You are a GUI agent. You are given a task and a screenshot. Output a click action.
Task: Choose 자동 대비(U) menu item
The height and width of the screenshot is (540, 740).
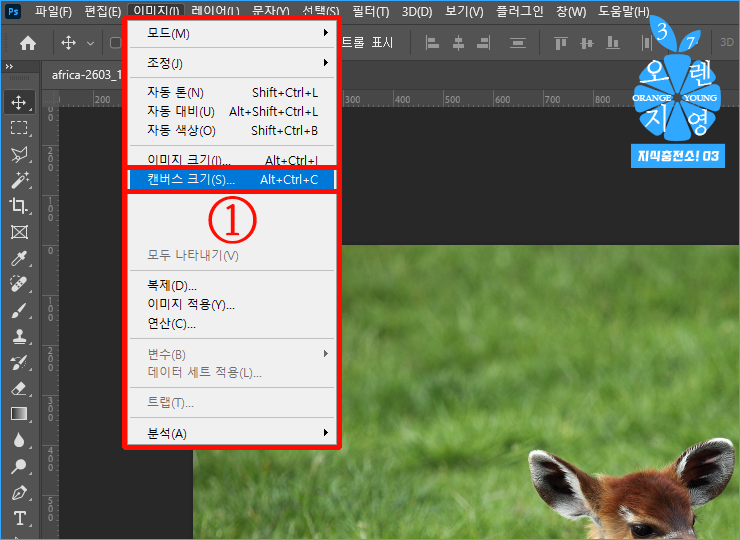pyautogui.click(x=232, y=111)
